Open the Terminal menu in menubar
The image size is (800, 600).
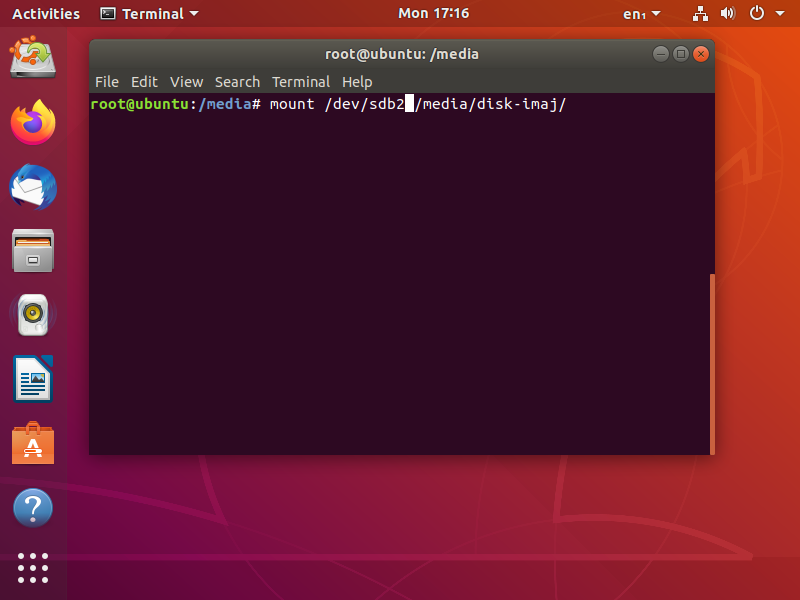[301, 82]
